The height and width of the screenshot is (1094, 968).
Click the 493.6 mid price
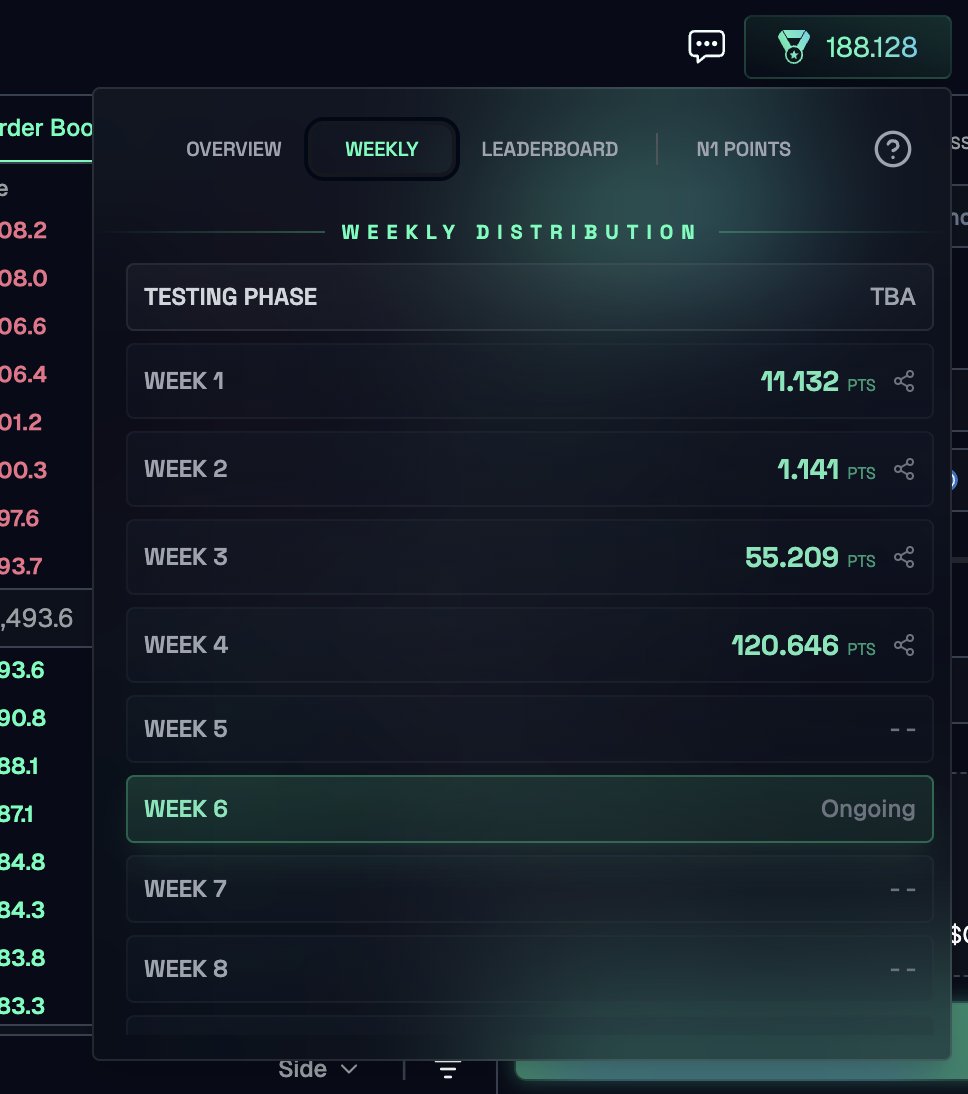pyautogui.click(x=37, y=618)
